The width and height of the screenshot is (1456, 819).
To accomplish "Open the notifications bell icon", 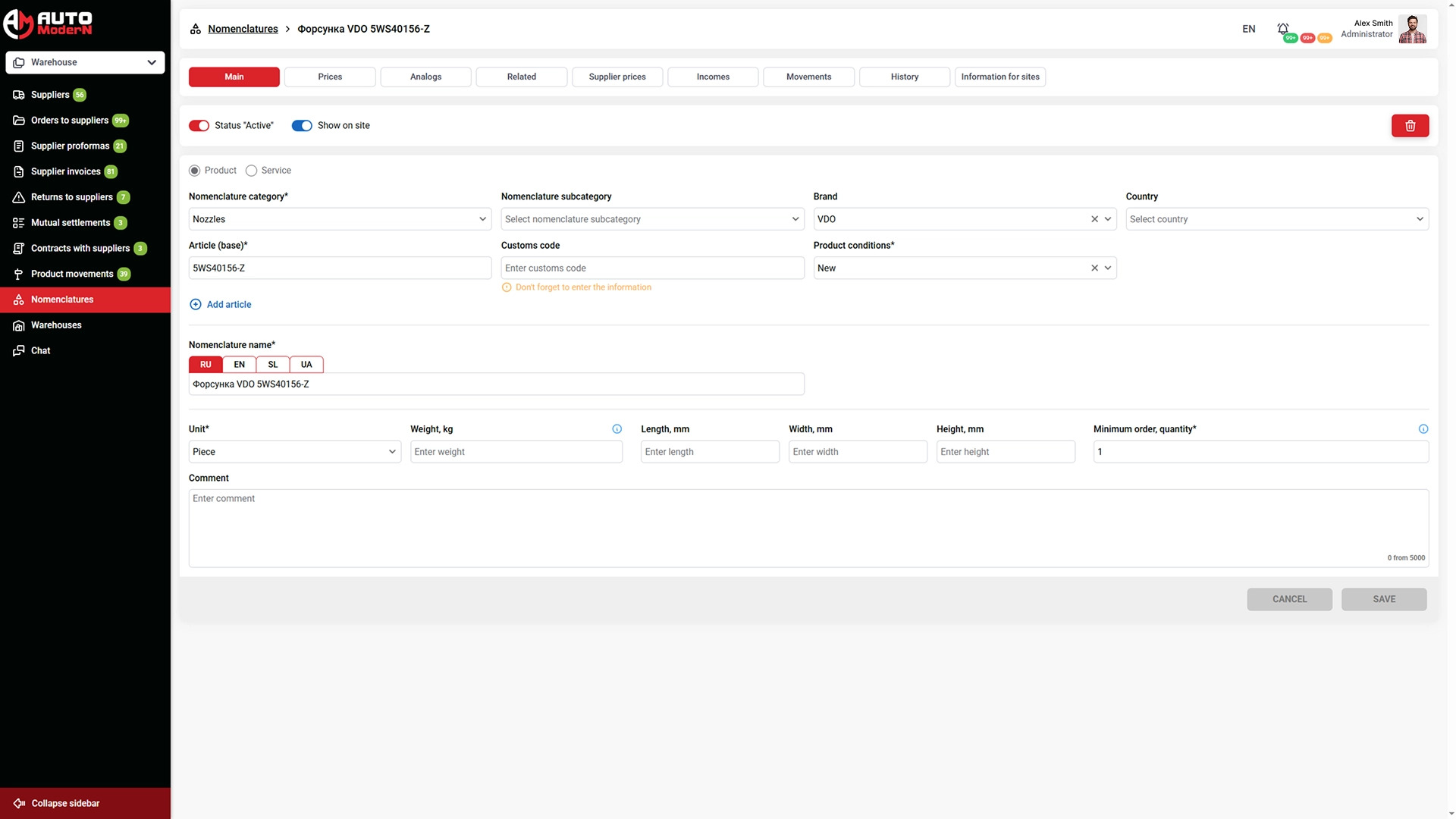I will [1282, 29].
